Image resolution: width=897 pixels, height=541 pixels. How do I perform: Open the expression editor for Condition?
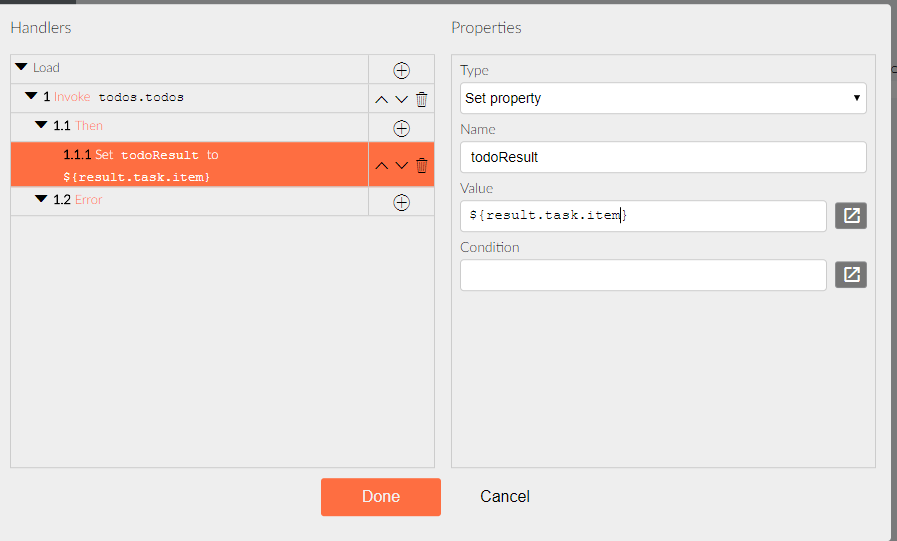[851, 275]
